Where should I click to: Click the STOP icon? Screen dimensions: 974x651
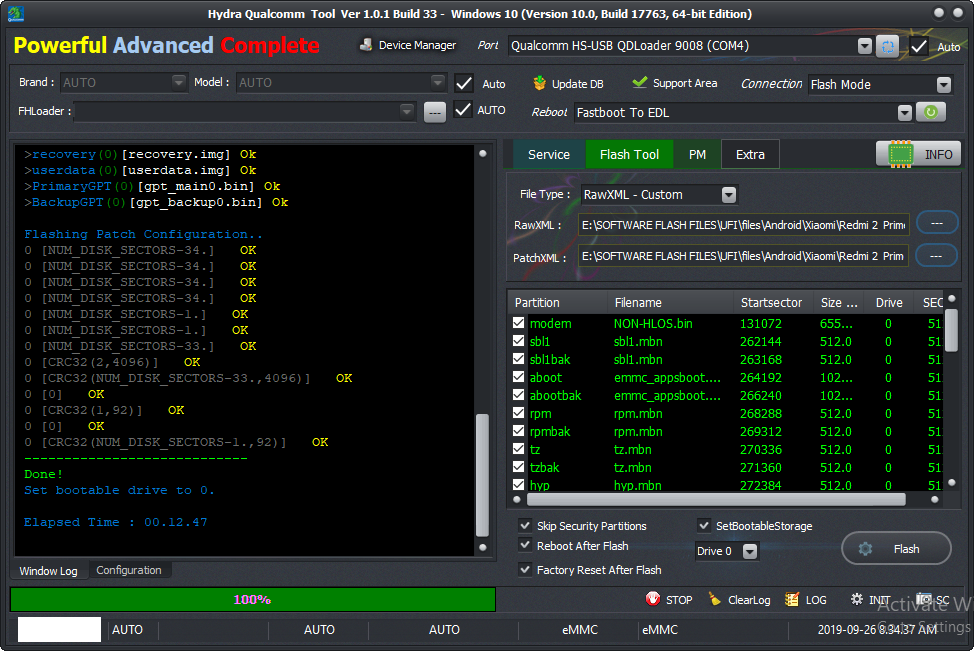[653, 599]
